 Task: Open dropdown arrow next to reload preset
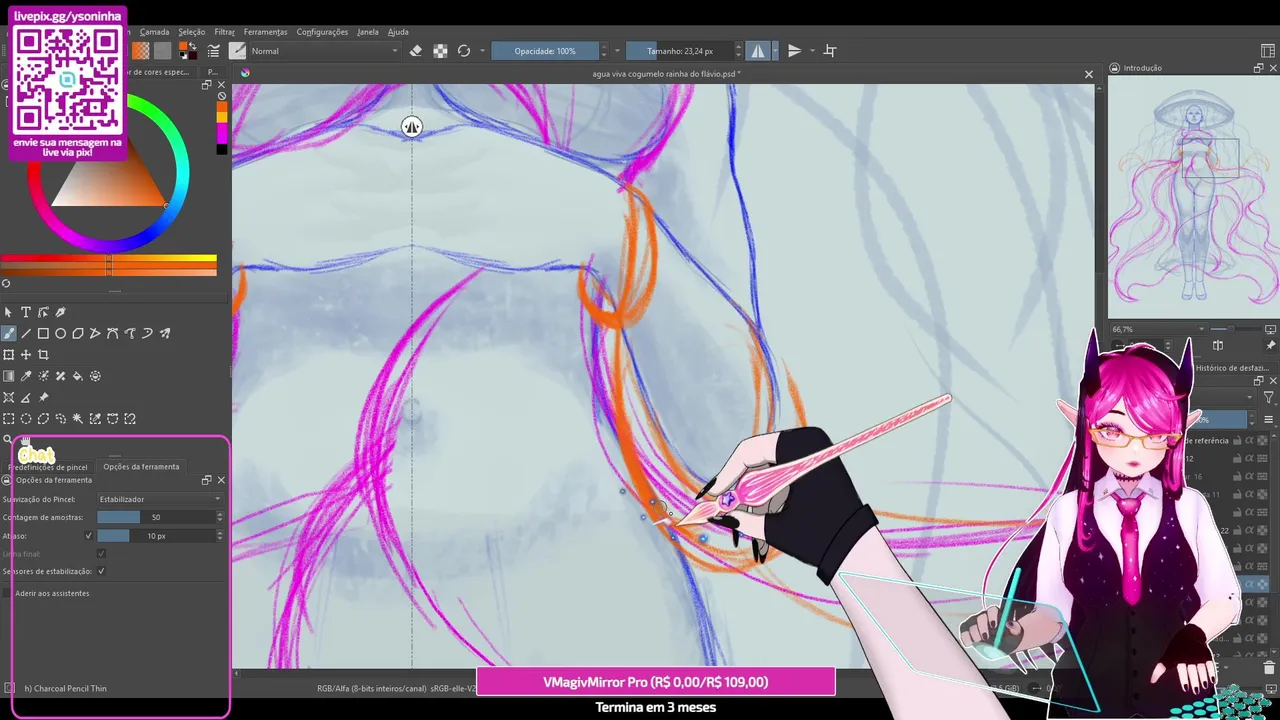pos(482,51)
